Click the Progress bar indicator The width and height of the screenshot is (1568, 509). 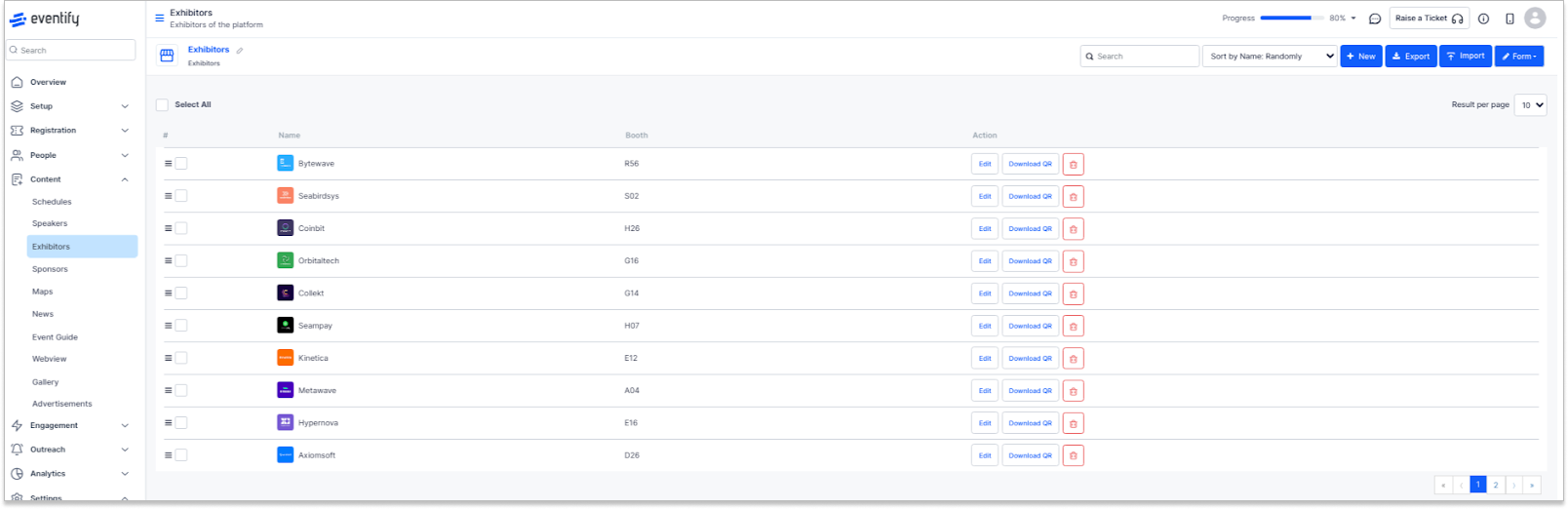tap(1292, 19)
